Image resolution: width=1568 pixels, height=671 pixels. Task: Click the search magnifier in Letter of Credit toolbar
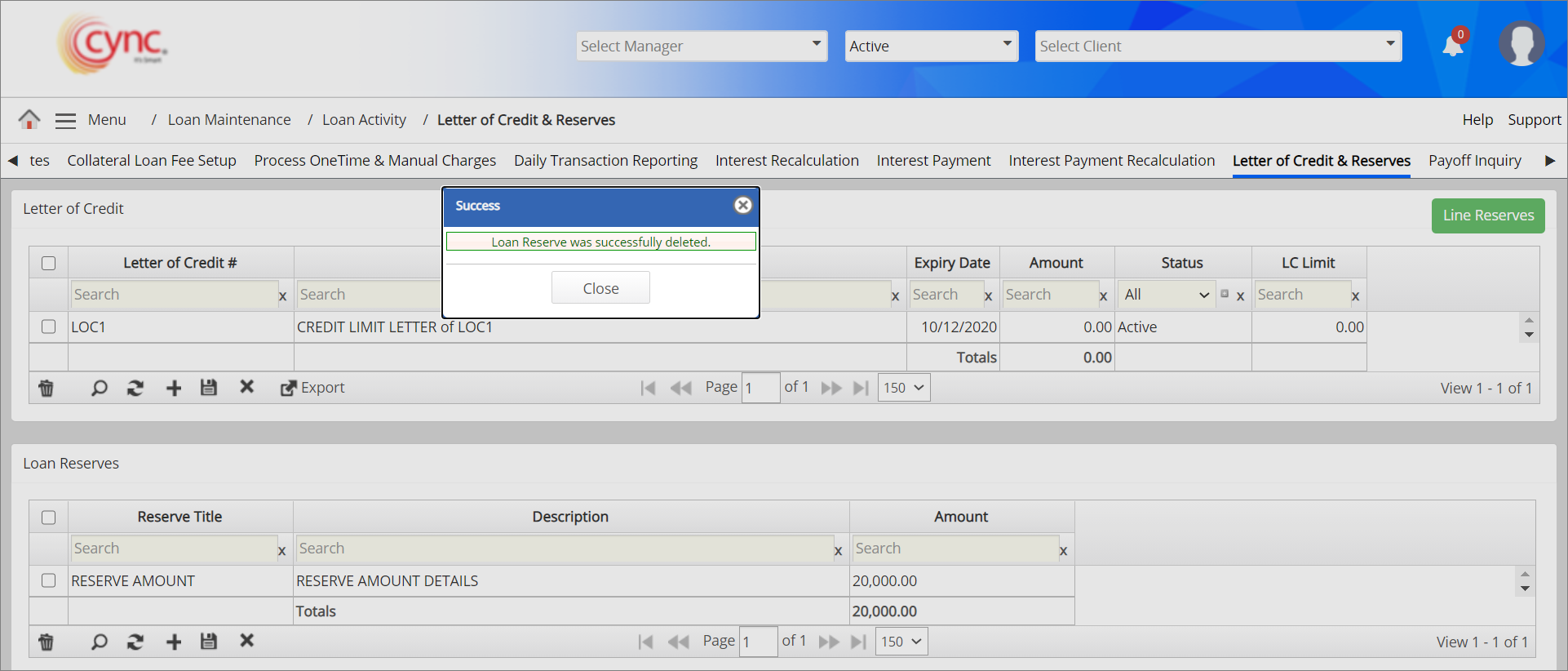tap(99, 389)
